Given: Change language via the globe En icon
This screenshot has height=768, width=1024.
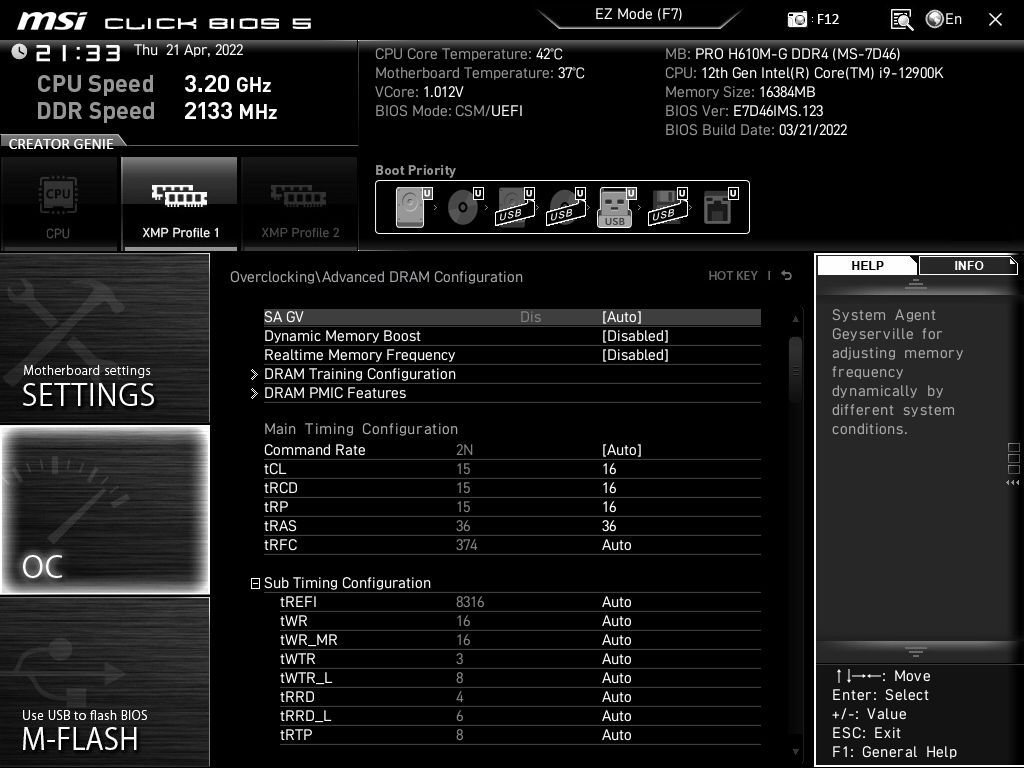Looking at the screenshot, I should click(944, 20).
